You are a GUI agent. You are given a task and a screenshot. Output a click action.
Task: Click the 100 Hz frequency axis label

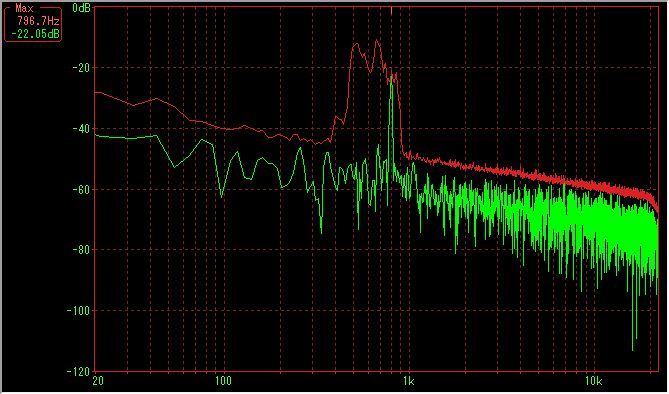point(223,381)
